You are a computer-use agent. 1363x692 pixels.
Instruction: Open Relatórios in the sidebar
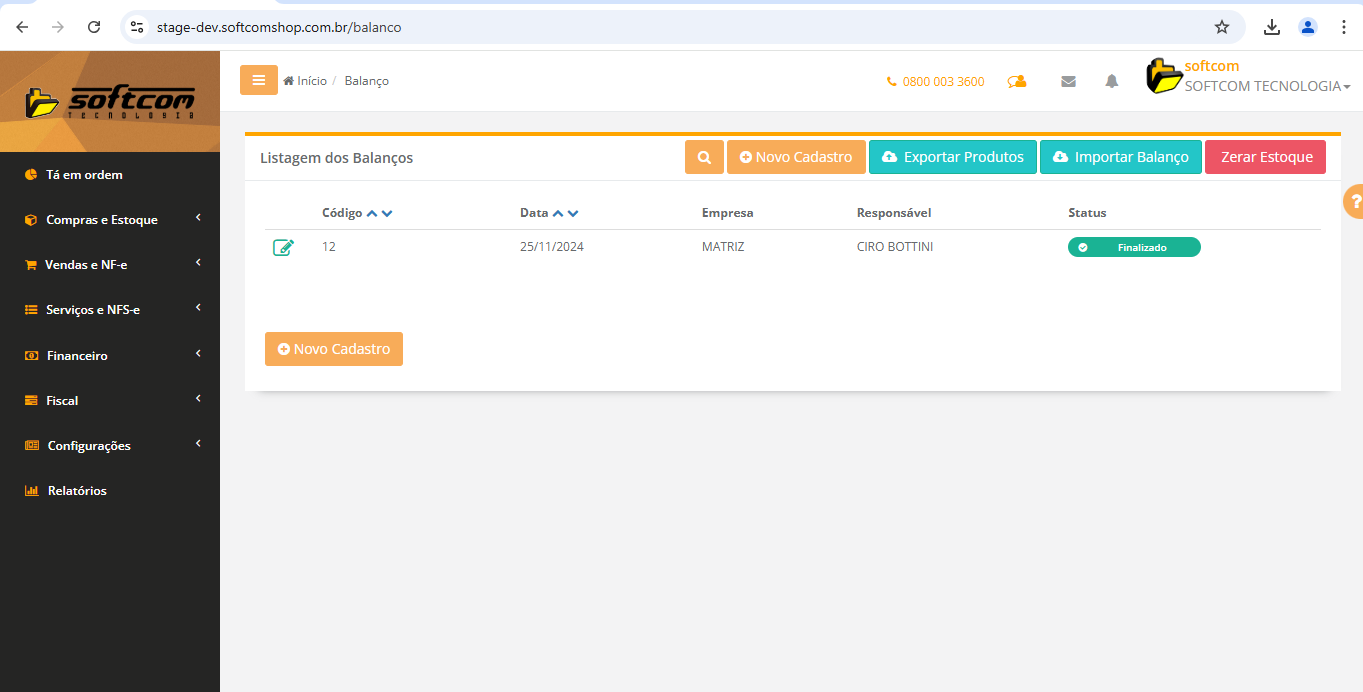tap(77, 491)
